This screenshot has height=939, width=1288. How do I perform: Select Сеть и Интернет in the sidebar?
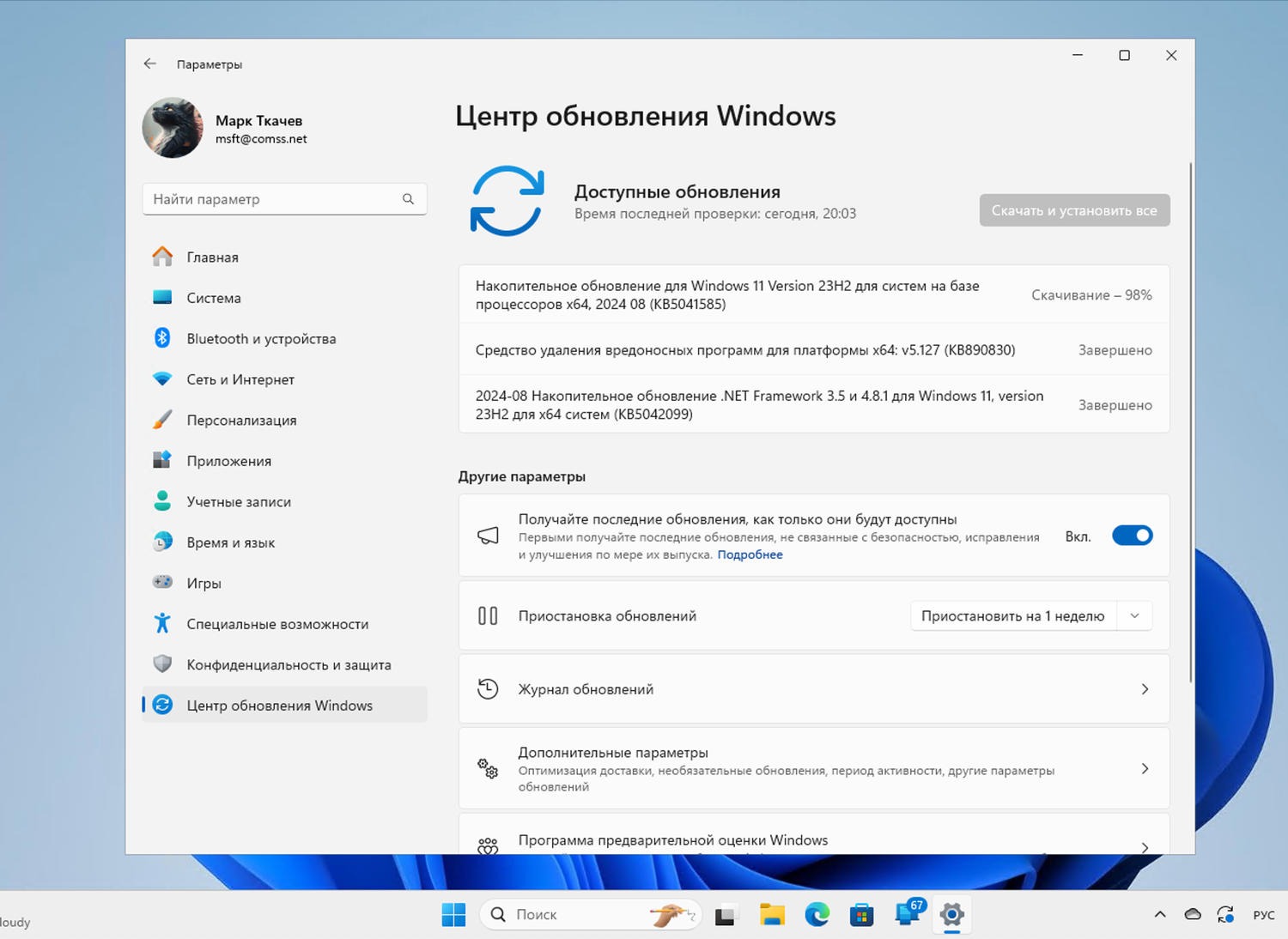[284, 379]
